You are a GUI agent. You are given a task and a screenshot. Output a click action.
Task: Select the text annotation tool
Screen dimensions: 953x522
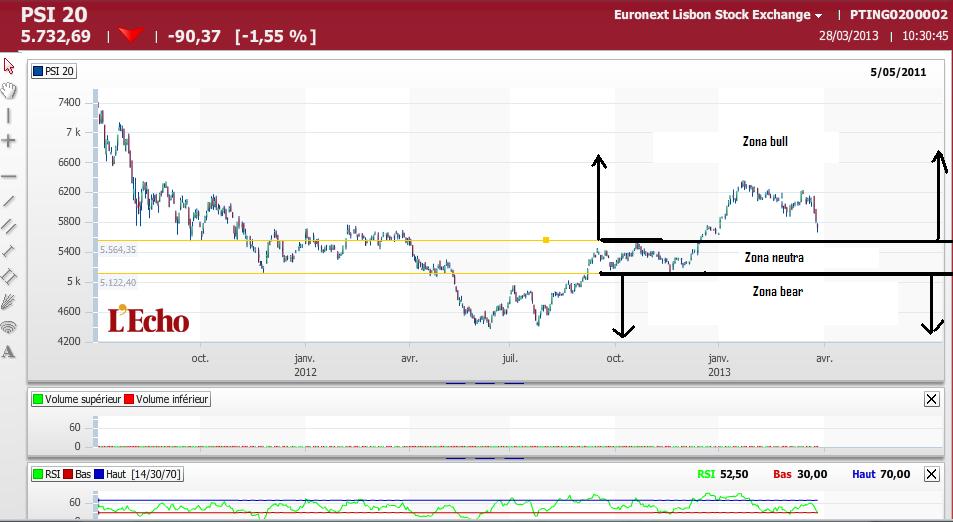pos(9,352)
